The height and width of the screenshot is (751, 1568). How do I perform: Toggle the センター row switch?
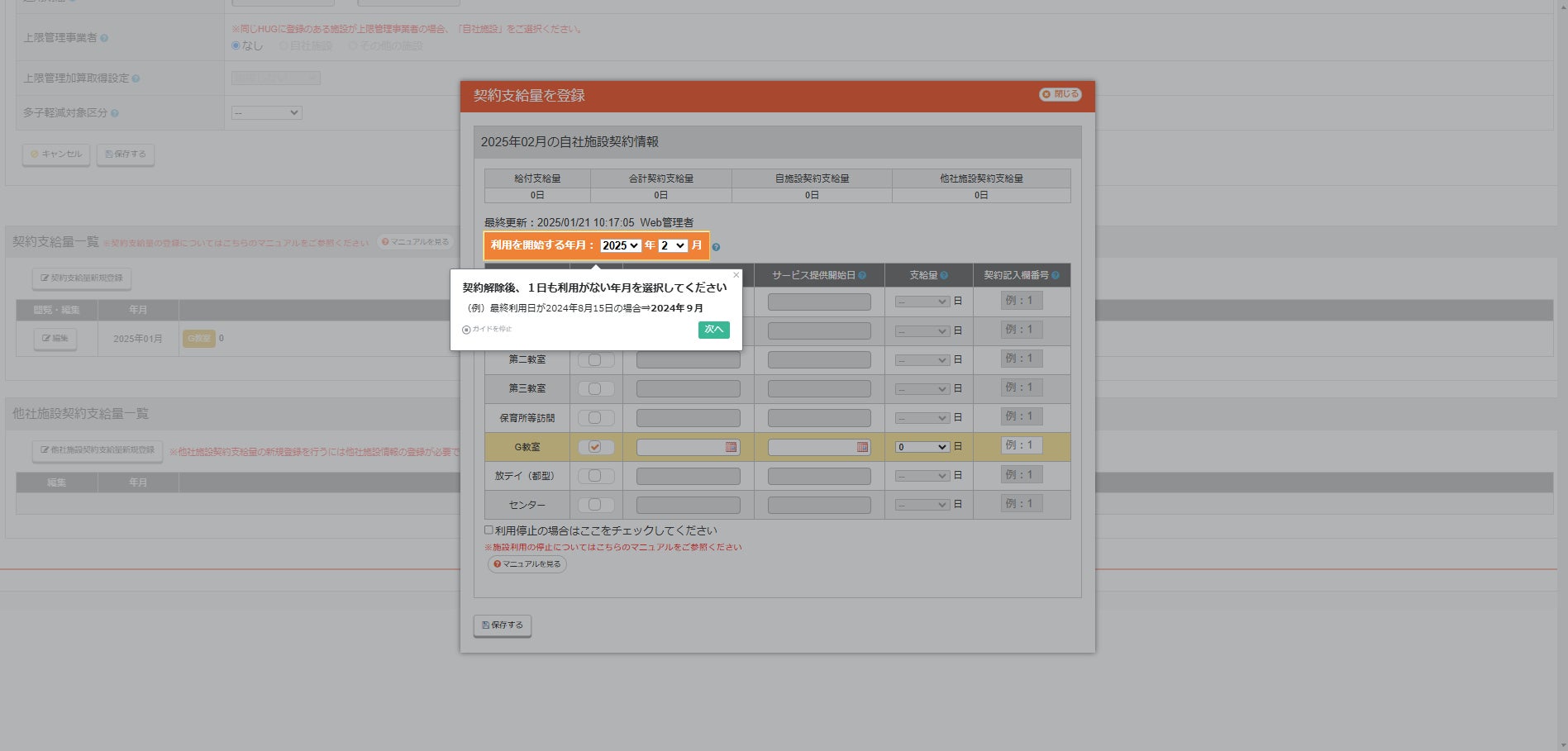click(595, 505)
